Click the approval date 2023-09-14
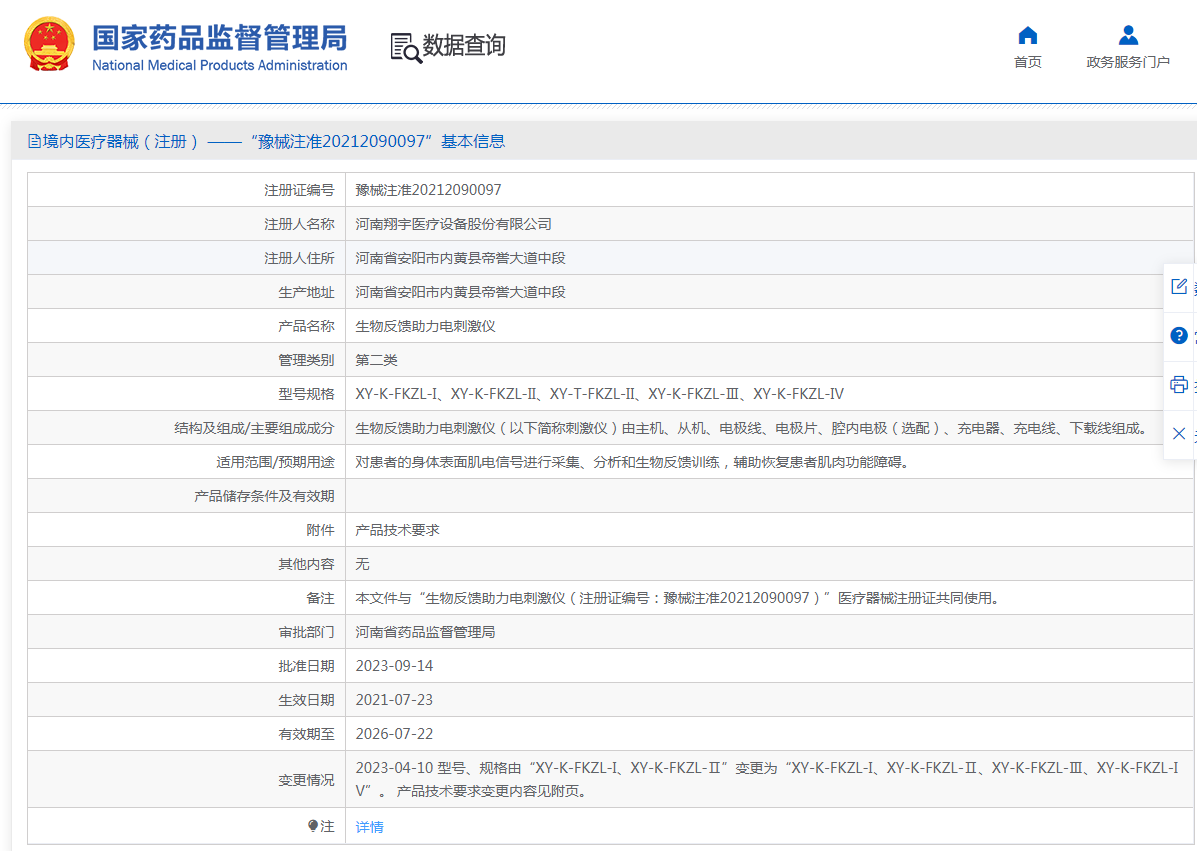This screenshot has height=851, width=1197. point(394,666)
